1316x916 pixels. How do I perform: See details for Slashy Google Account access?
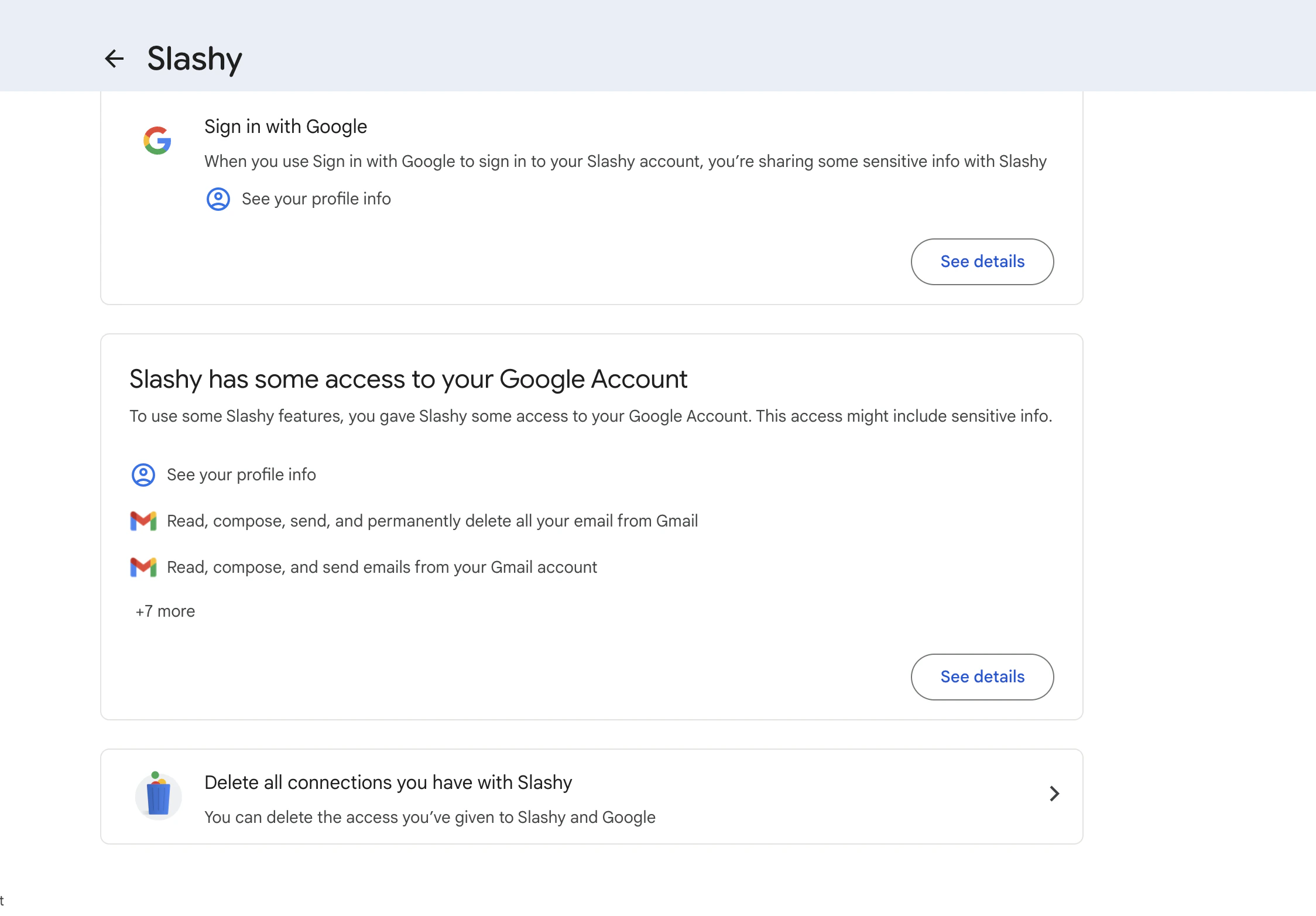pos(982,677)
